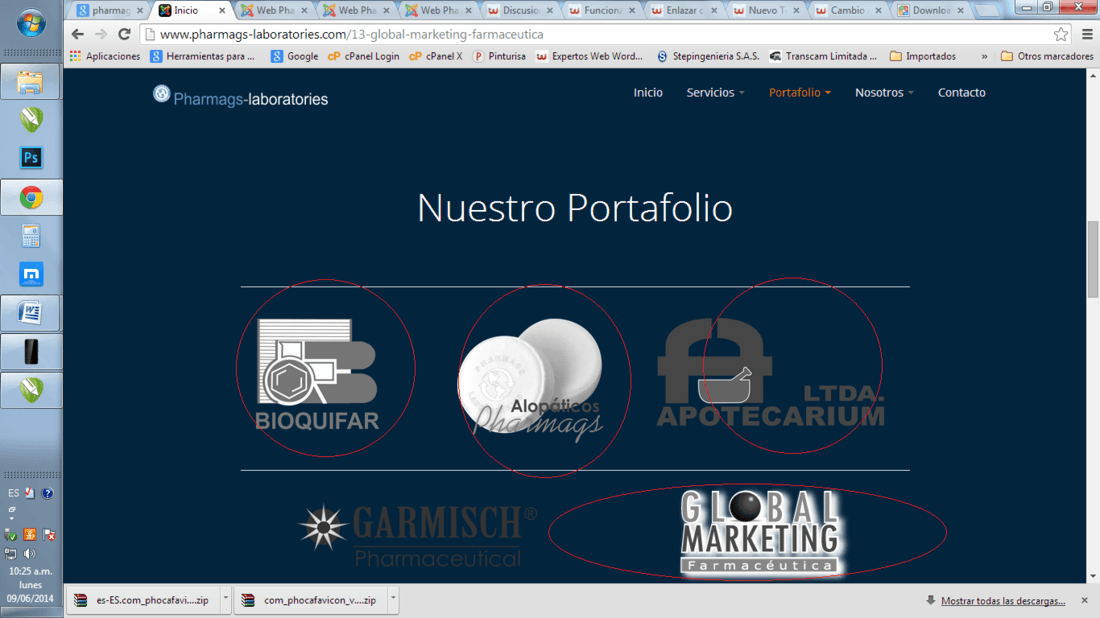The width and height of the screenshot is (1100, 618).
Task: Switch to the Cambio tab
Action: tap(848, 10)
